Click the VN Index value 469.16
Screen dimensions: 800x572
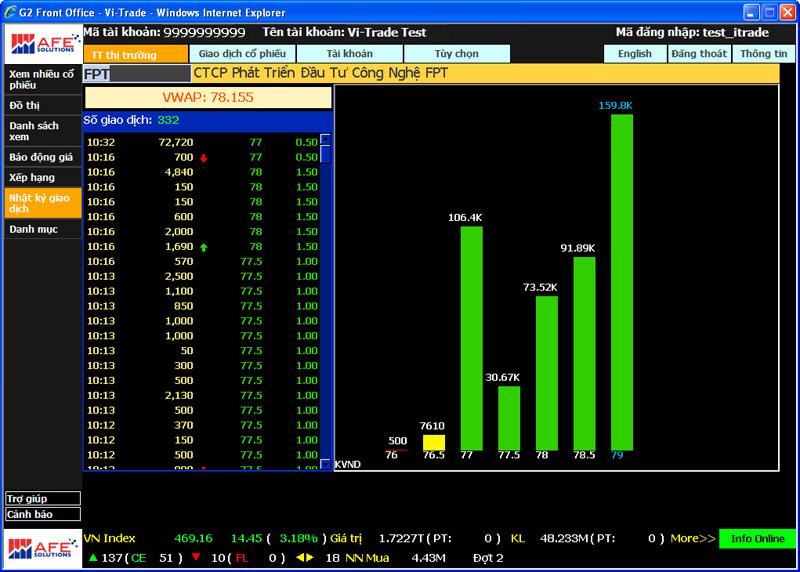pos(193,538)
